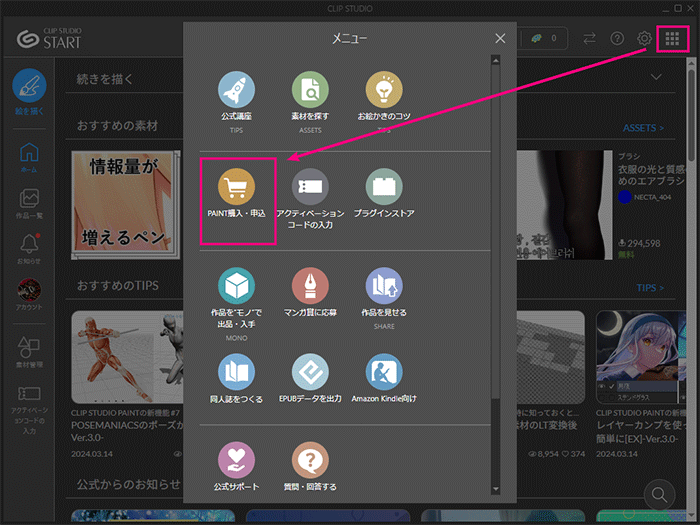Select アクティベーションコードの入力 ticket icon
Image resolution: width=700 pixels, height=525 pixels.
[310, 187]
